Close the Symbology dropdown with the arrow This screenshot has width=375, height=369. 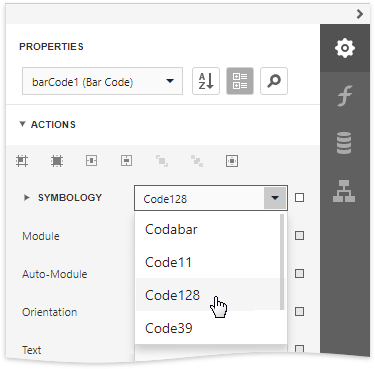click(x=275, y=198)
